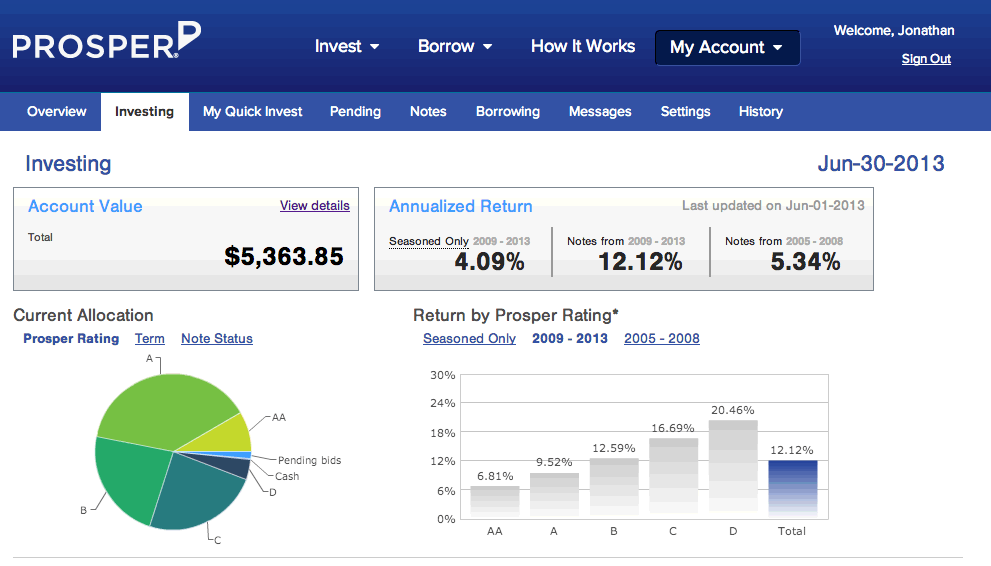Click View details for Account Value
Image resolution: width=991 pixels, height=566 pixels.
pos(315,205)
